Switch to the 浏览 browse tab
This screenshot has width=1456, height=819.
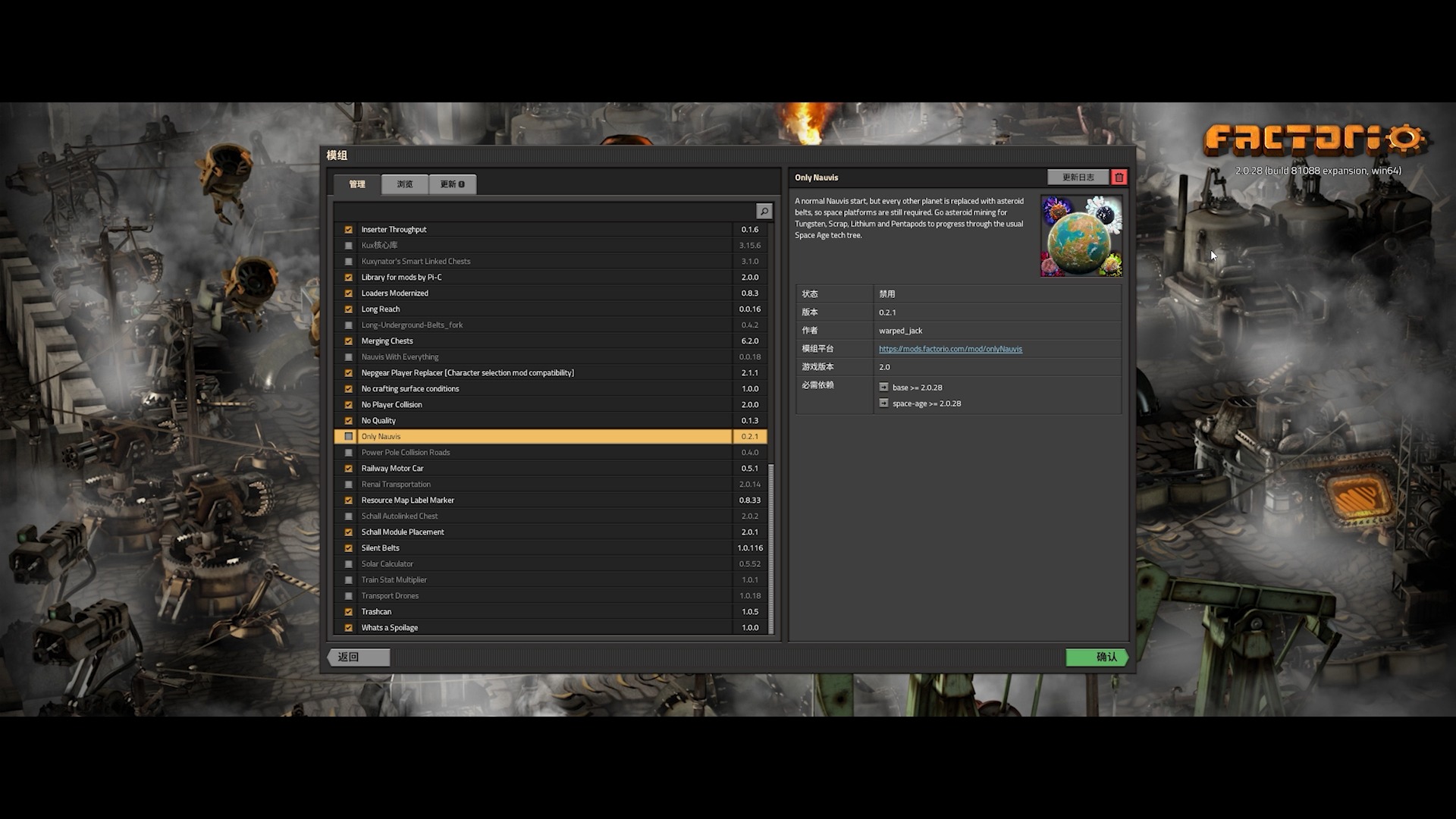point(405,184)
